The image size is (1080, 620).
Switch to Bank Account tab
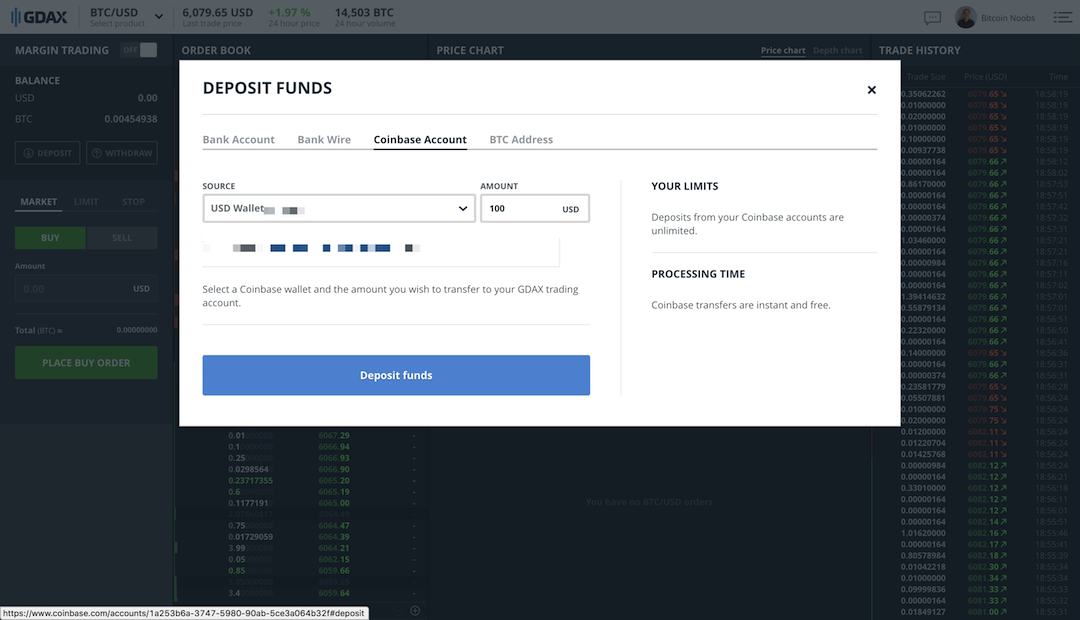[238, 139]
